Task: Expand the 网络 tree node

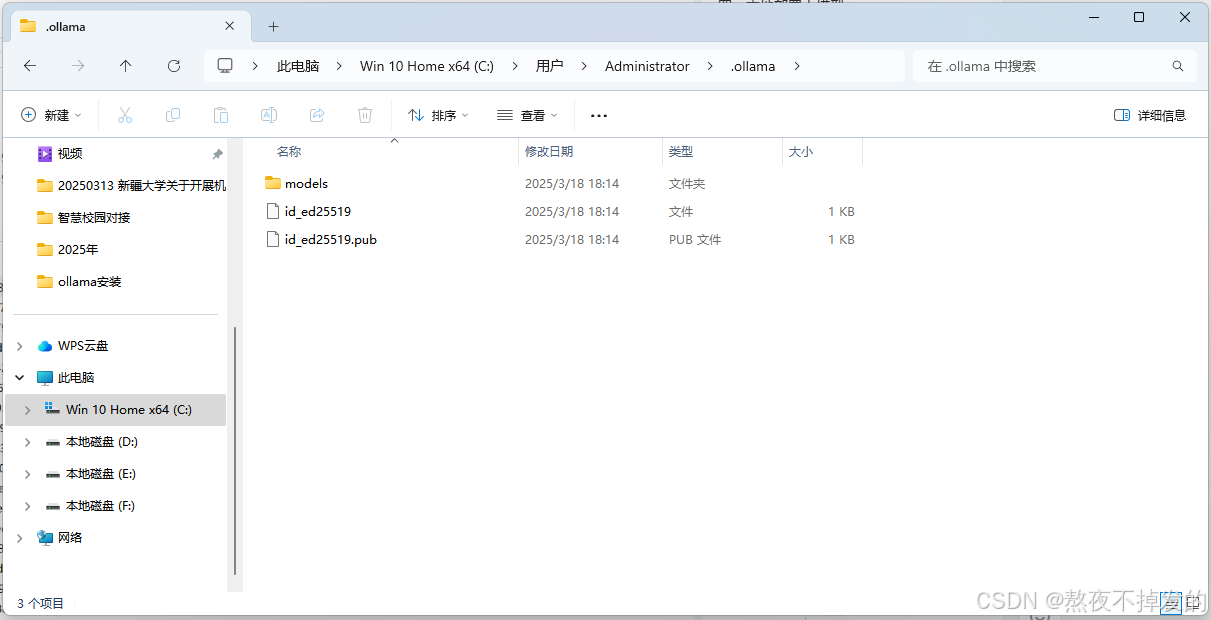Action: click(x=19, y=538)
